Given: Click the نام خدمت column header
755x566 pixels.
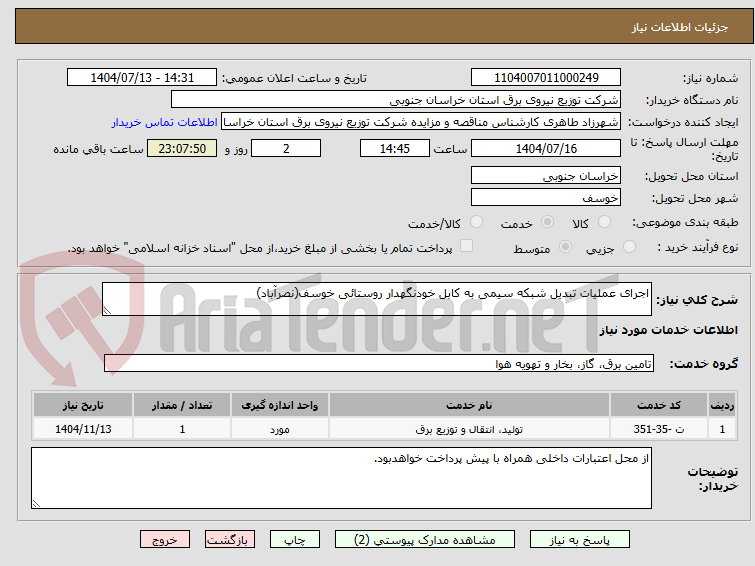Looking at the screenshot, I should [469, 405].
